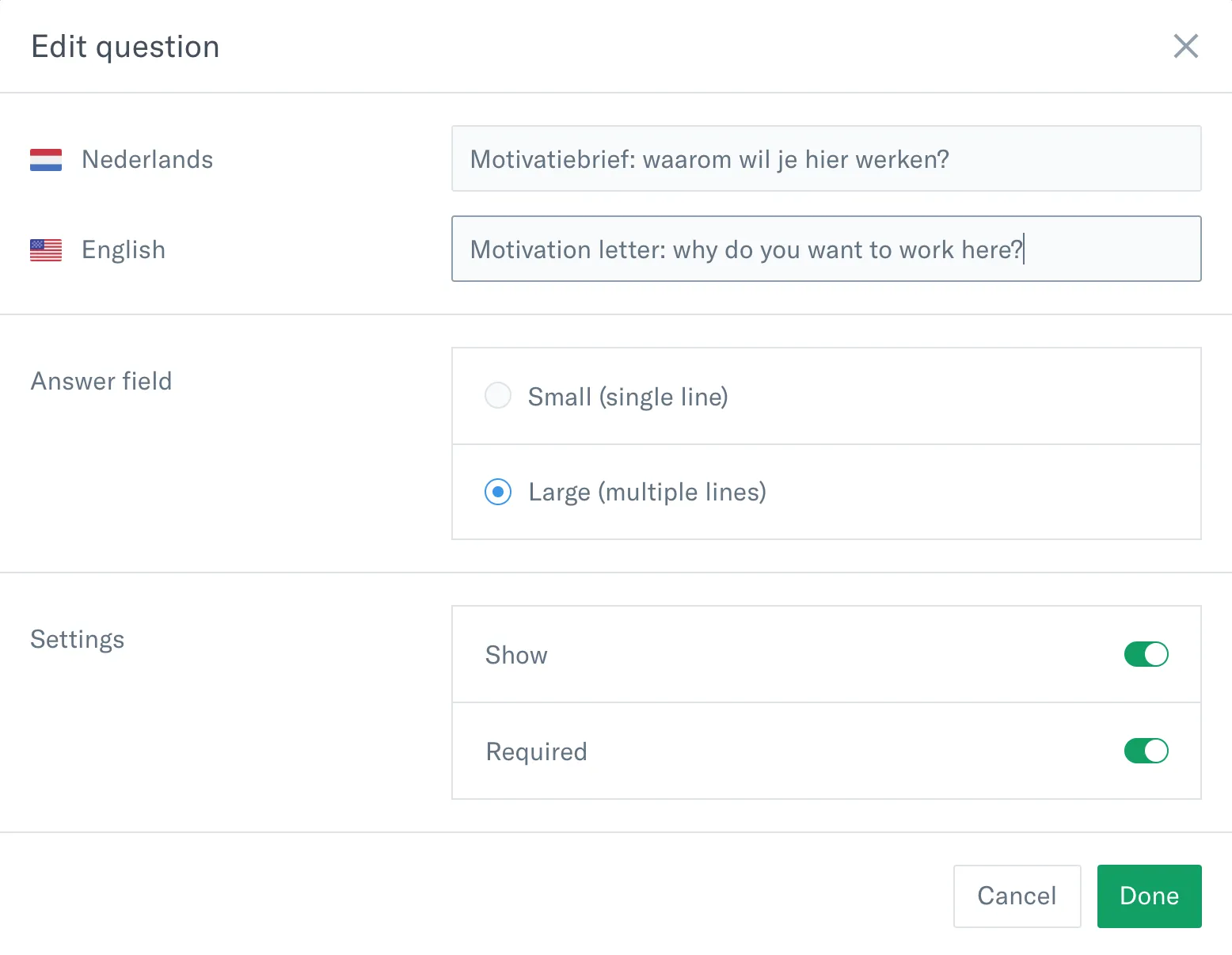Click the "Small (single line)" option text
This screenshot has width=1232, height=955.
[x=628, y=397]
